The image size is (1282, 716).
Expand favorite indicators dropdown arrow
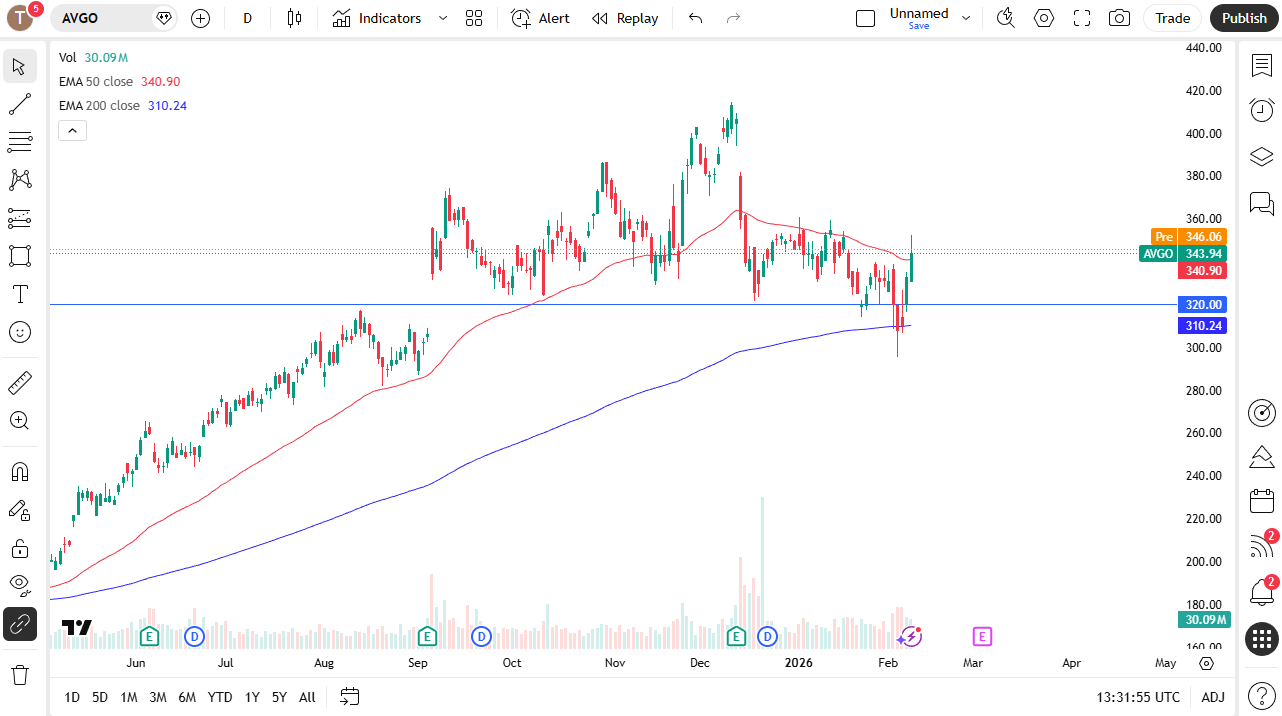(x=443, y=18)
